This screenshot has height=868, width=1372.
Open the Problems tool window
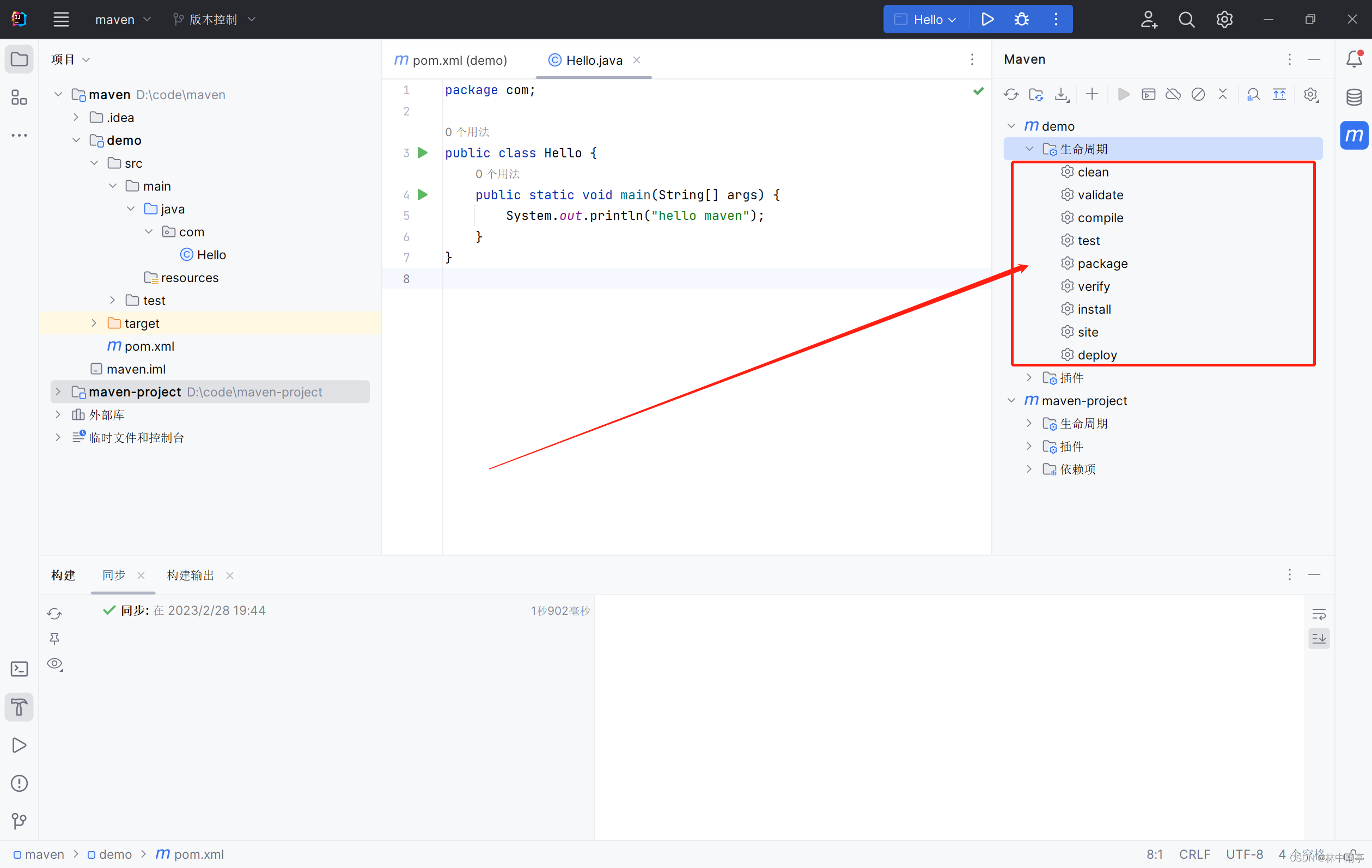(20, 783)
